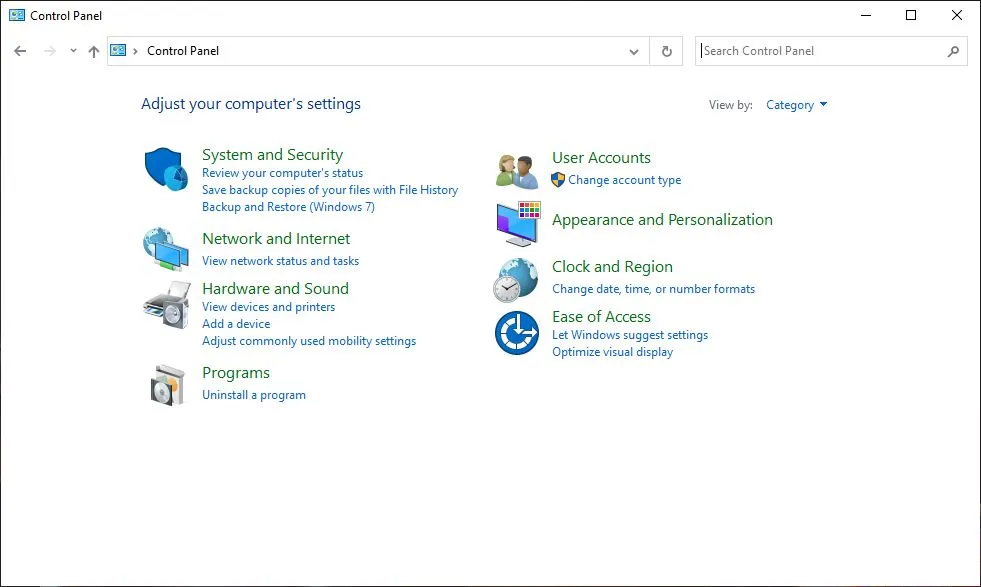This screenshot has width=981, height=587.
Task: Click the up arrow navigation button
Action: pos(94,51)
